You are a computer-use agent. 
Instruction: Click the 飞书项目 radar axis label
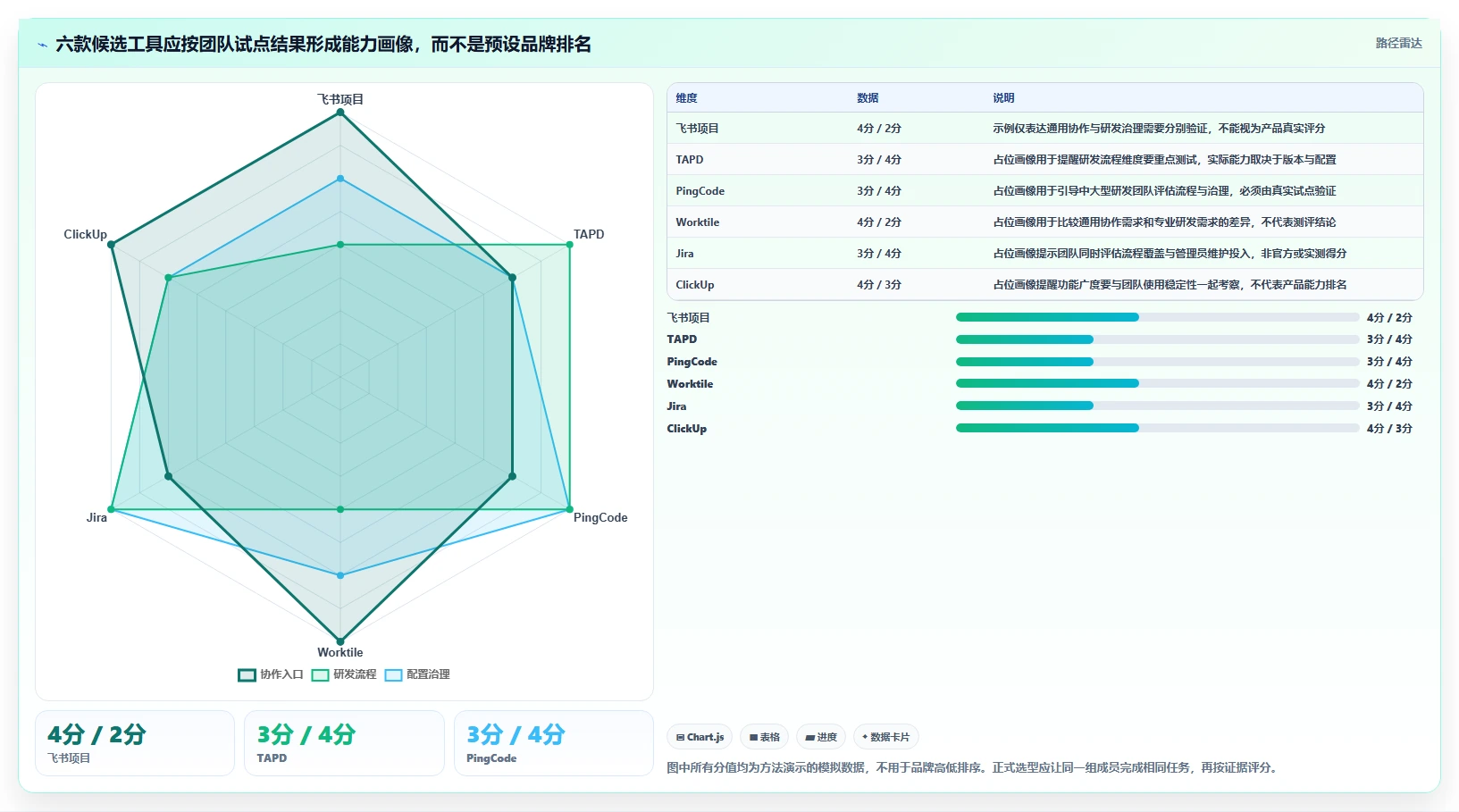click(x=340, y=99)
